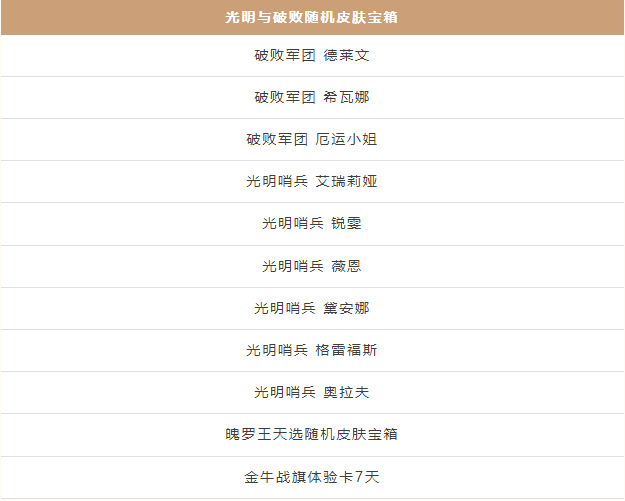Select 金牛战旗体验卡7天 row
The height and width of the screenshot is (501, 625).
coord(312,477)
